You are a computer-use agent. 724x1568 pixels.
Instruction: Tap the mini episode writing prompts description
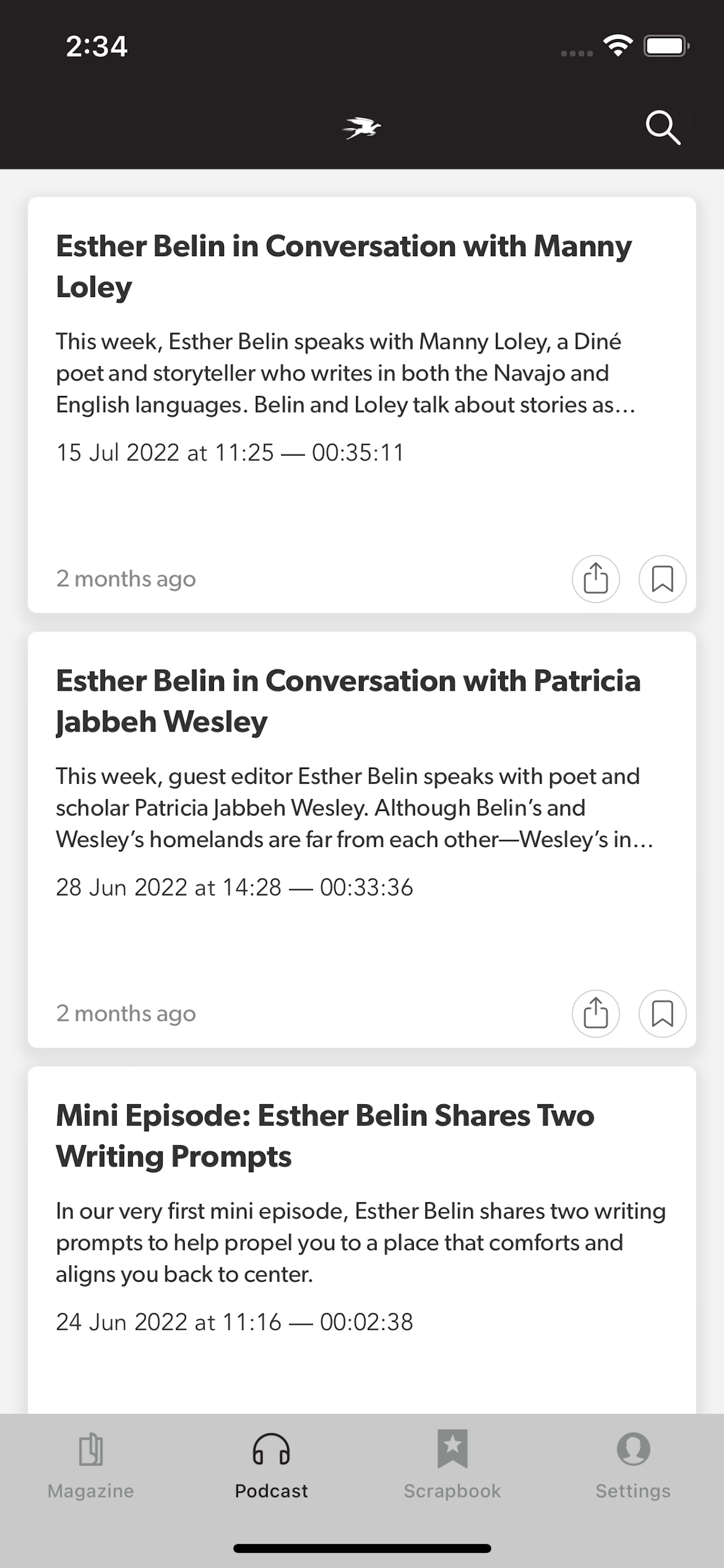tap(360, 1242)
